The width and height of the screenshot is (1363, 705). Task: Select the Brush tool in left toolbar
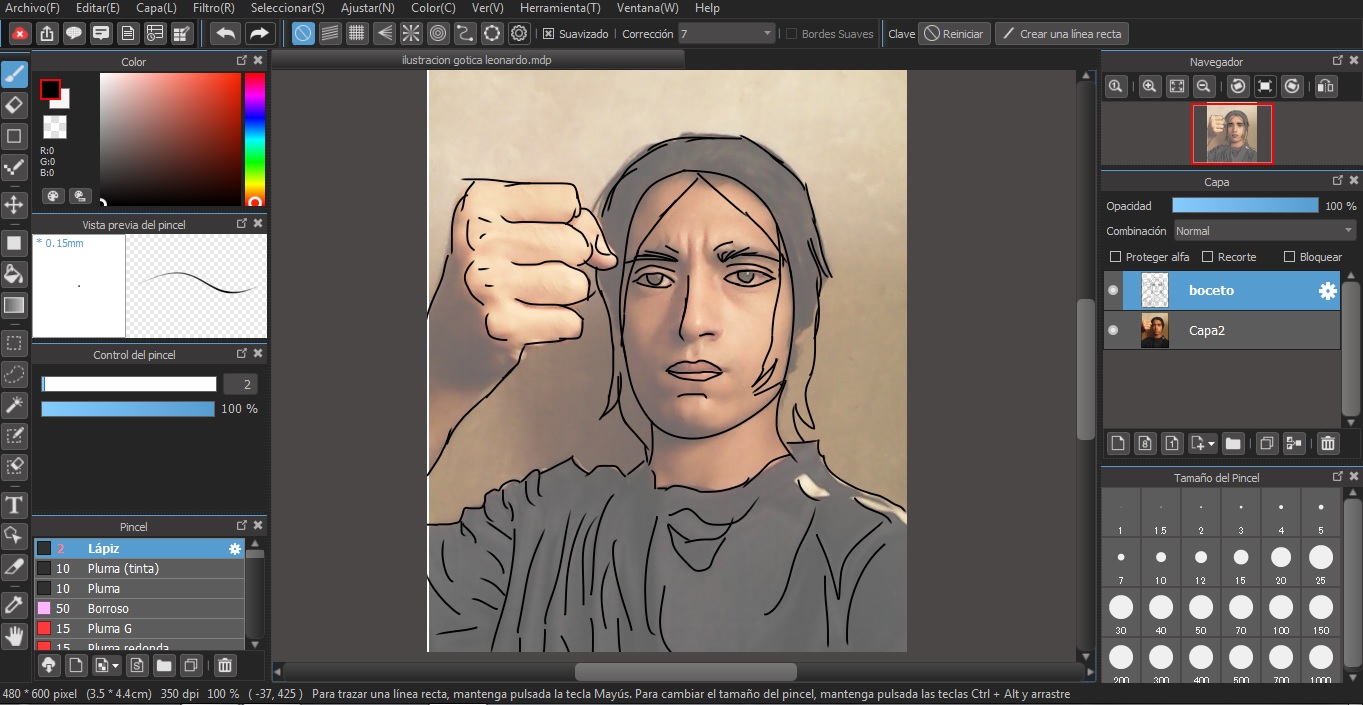point(14,74)
